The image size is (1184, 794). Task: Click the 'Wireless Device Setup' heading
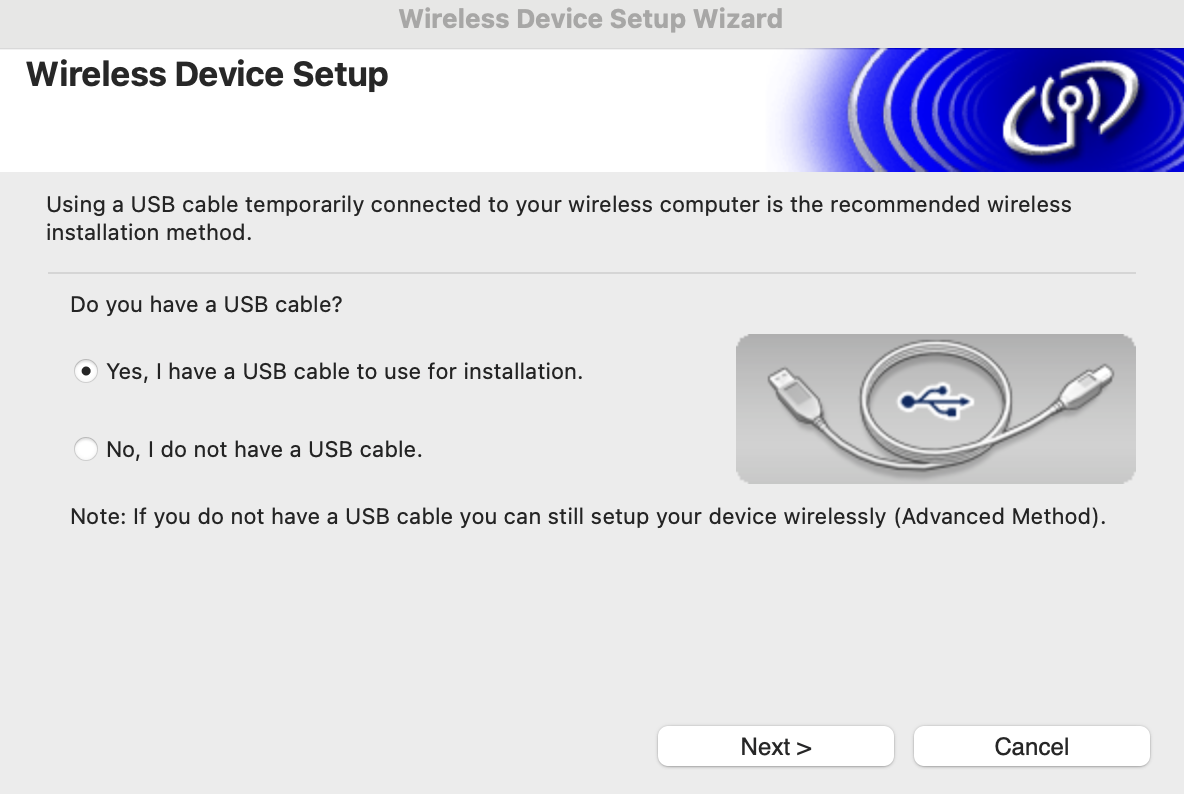point(206,74)
